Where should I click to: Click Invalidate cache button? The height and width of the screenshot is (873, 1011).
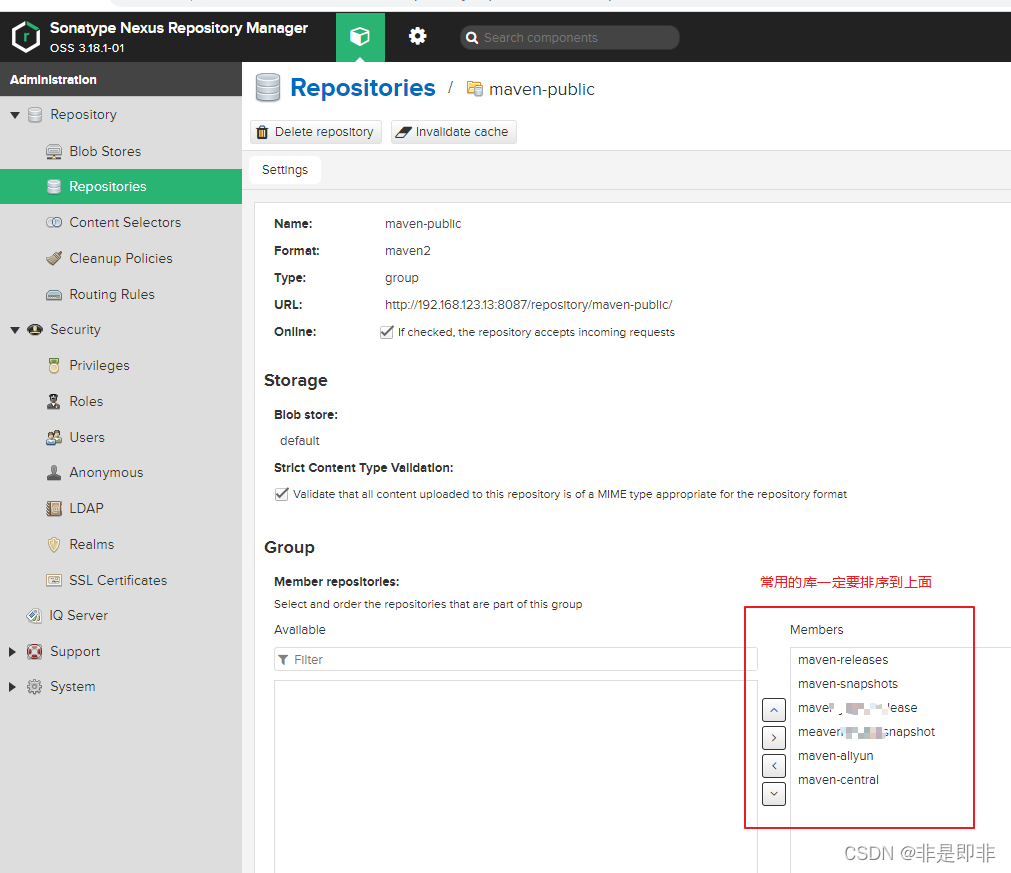454,132
